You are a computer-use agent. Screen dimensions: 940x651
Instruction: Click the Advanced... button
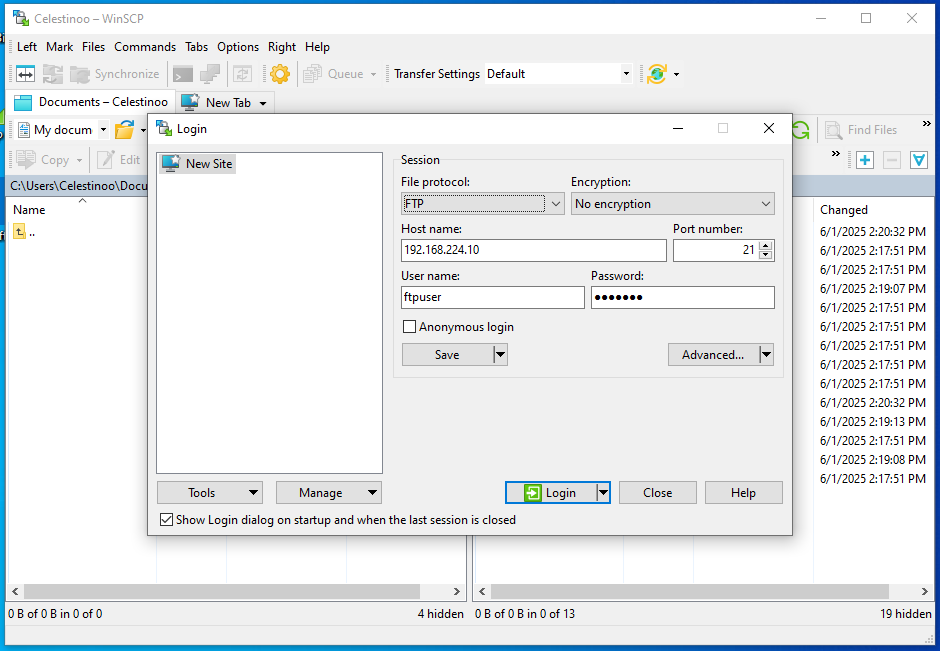(x=712, y=355)
